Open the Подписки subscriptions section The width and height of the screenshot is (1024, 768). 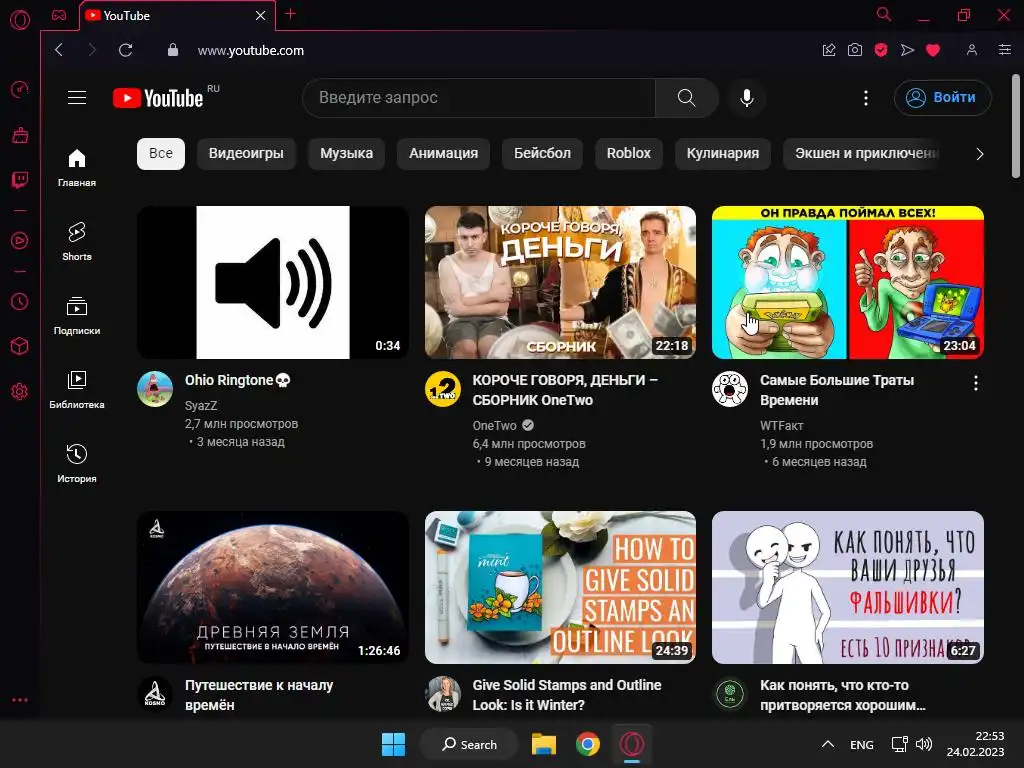77,315
